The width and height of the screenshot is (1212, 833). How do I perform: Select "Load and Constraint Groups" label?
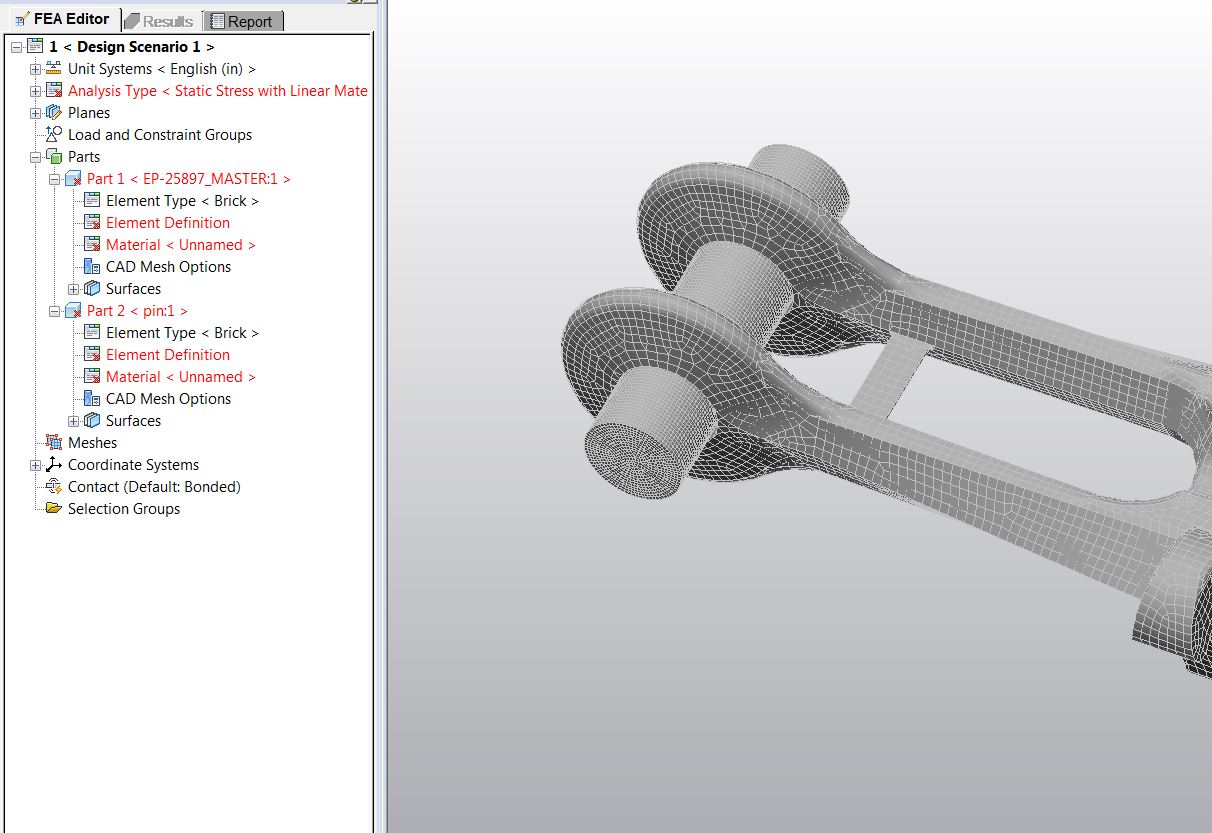point(160,135)
